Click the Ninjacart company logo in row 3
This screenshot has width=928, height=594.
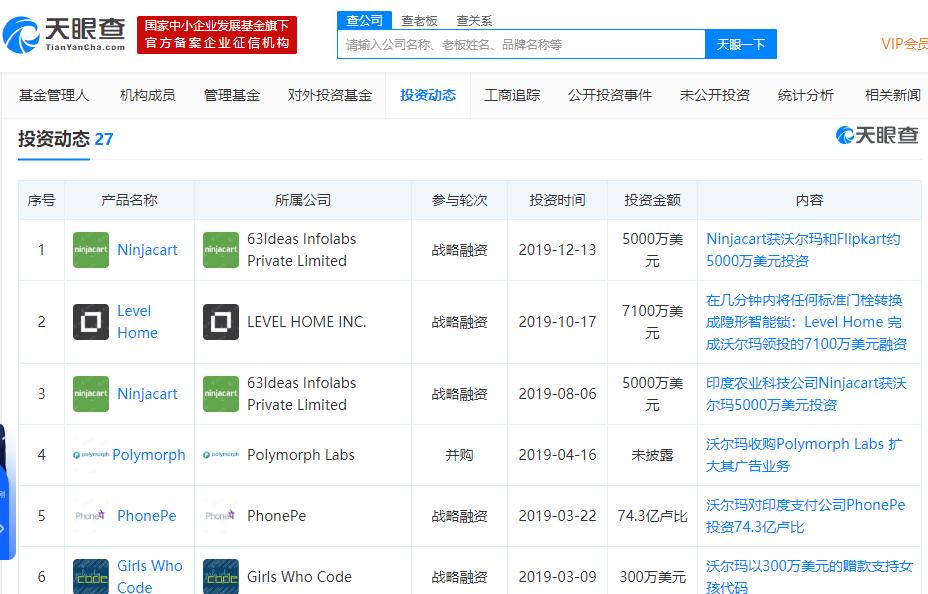[221, 394]
